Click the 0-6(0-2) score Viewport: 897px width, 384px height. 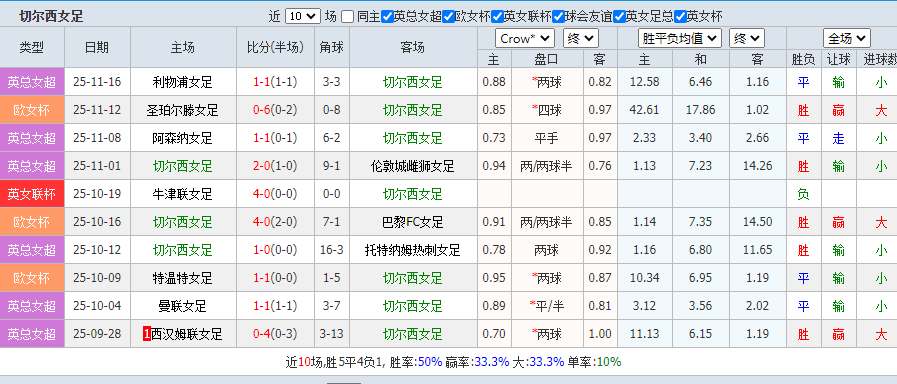(x=275, y=110)
